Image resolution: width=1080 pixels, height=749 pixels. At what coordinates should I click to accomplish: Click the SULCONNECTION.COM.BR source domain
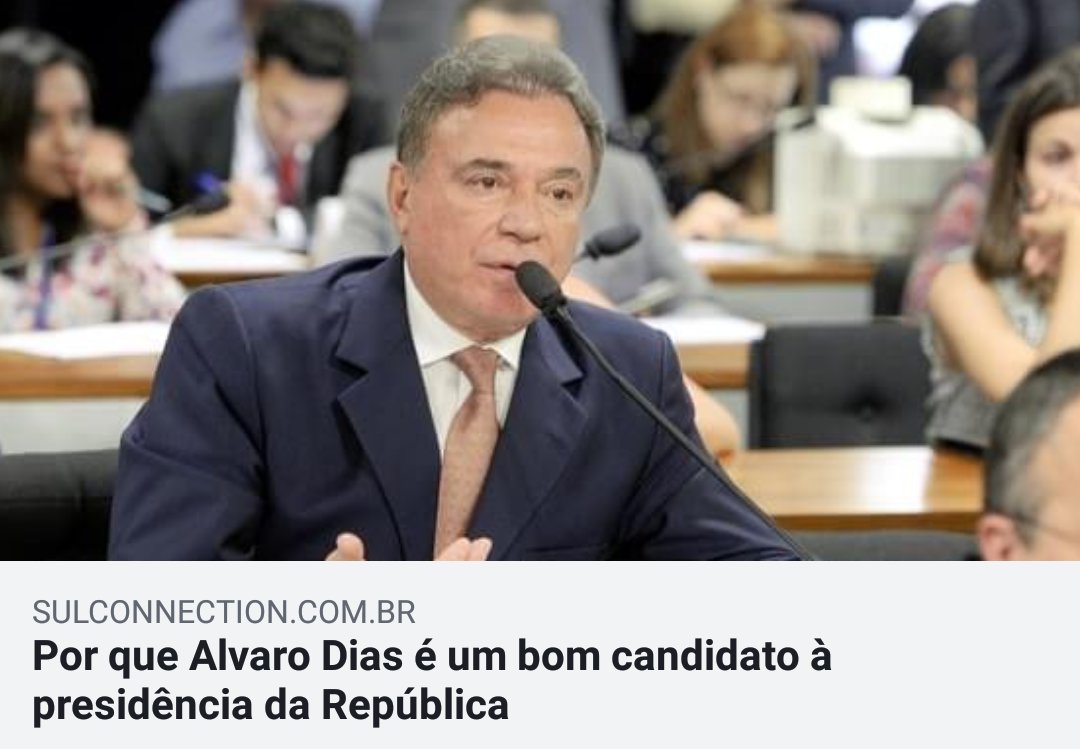(x=224, y=612)
